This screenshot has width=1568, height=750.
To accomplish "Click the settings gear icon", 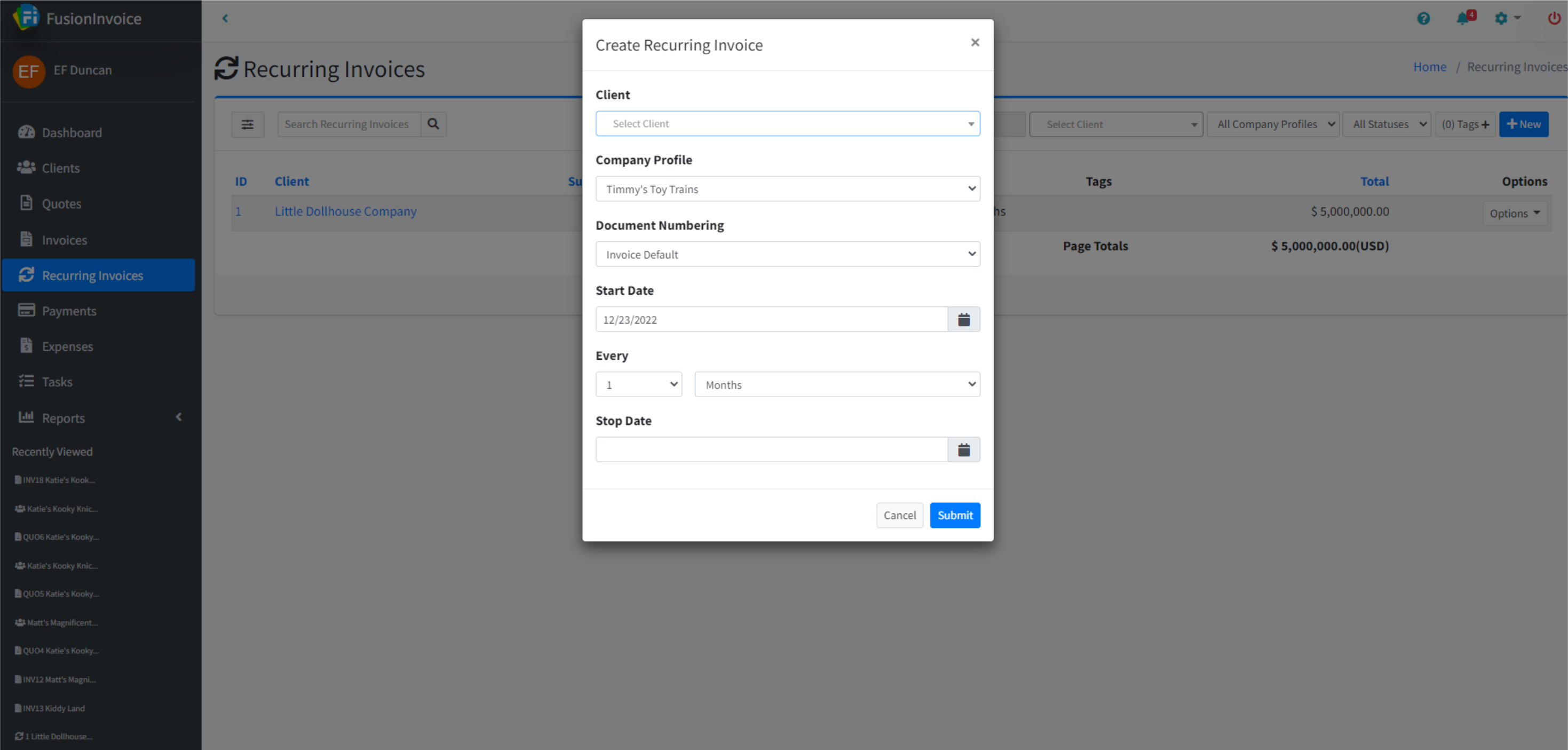I will (x=1502, y=18).
